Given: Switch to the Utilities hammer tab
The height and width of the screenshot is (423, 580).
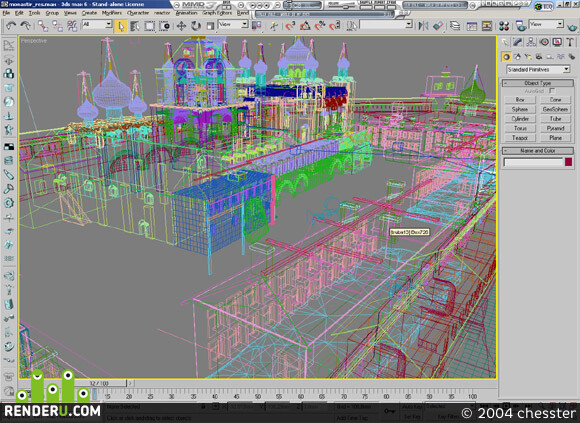Looking at the screenshot, I should tap(570, 42).
